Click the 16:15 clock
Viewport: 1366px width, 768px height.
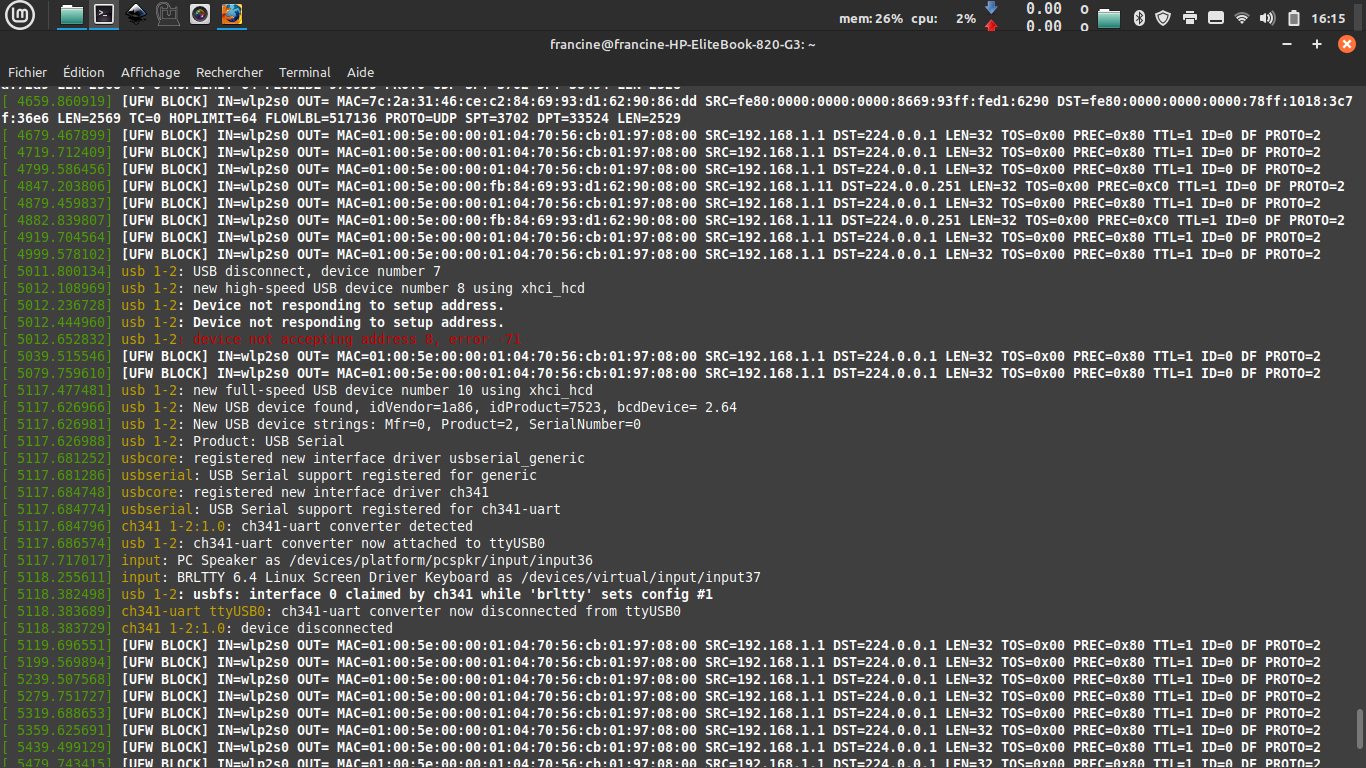(x=1328, y=18)
